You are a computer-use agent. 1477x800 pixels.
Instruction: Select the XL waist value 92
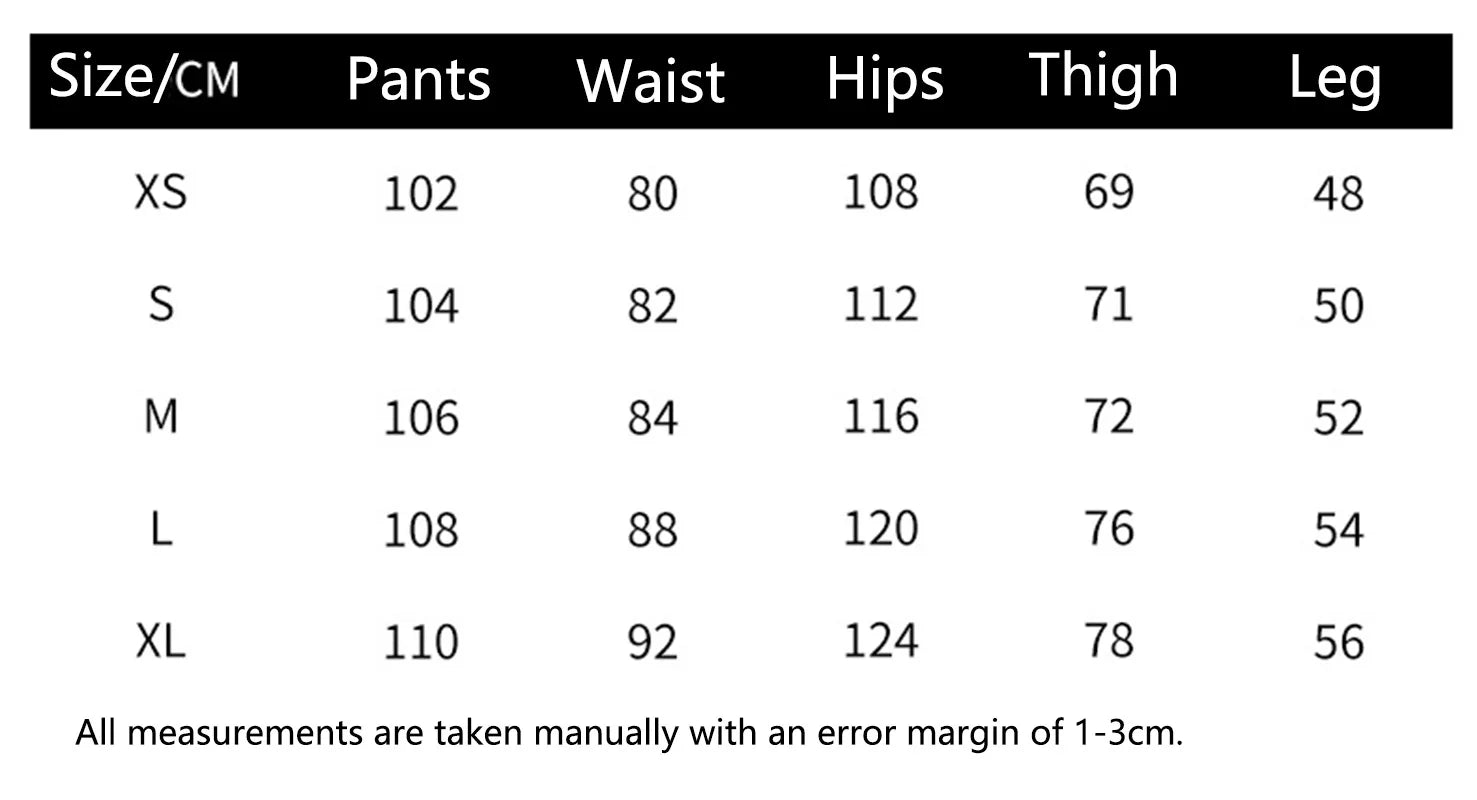tap(652, 641)
